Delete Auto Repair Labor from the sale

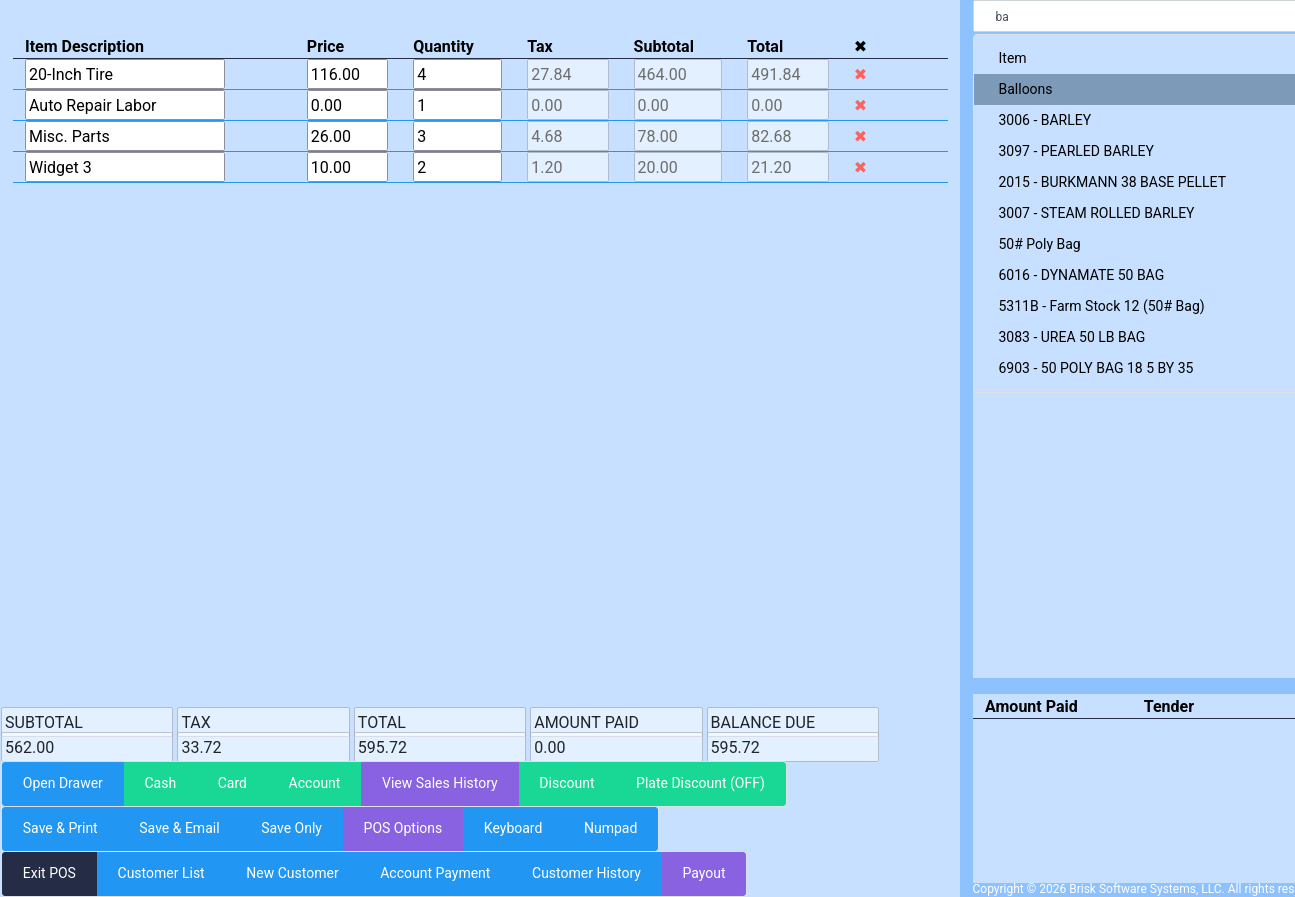(860, 104)
